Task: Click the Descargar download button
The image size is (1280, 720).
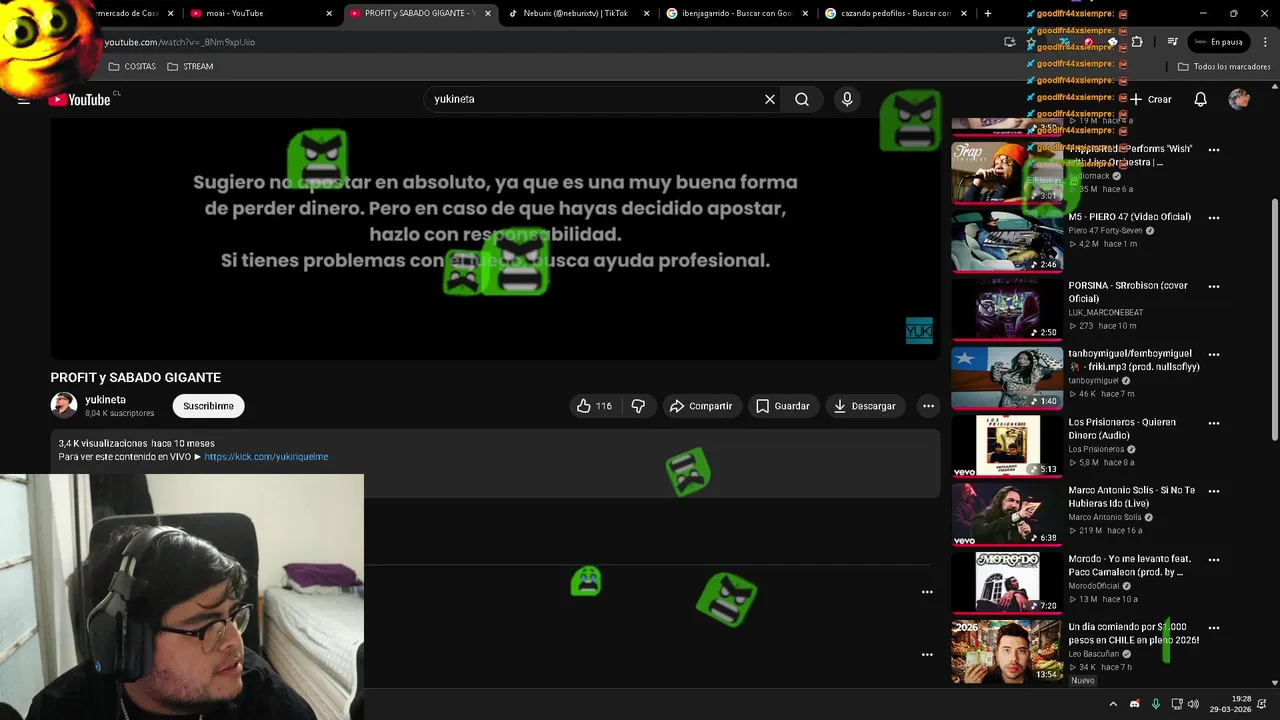Action: click(x=865, y=406)
